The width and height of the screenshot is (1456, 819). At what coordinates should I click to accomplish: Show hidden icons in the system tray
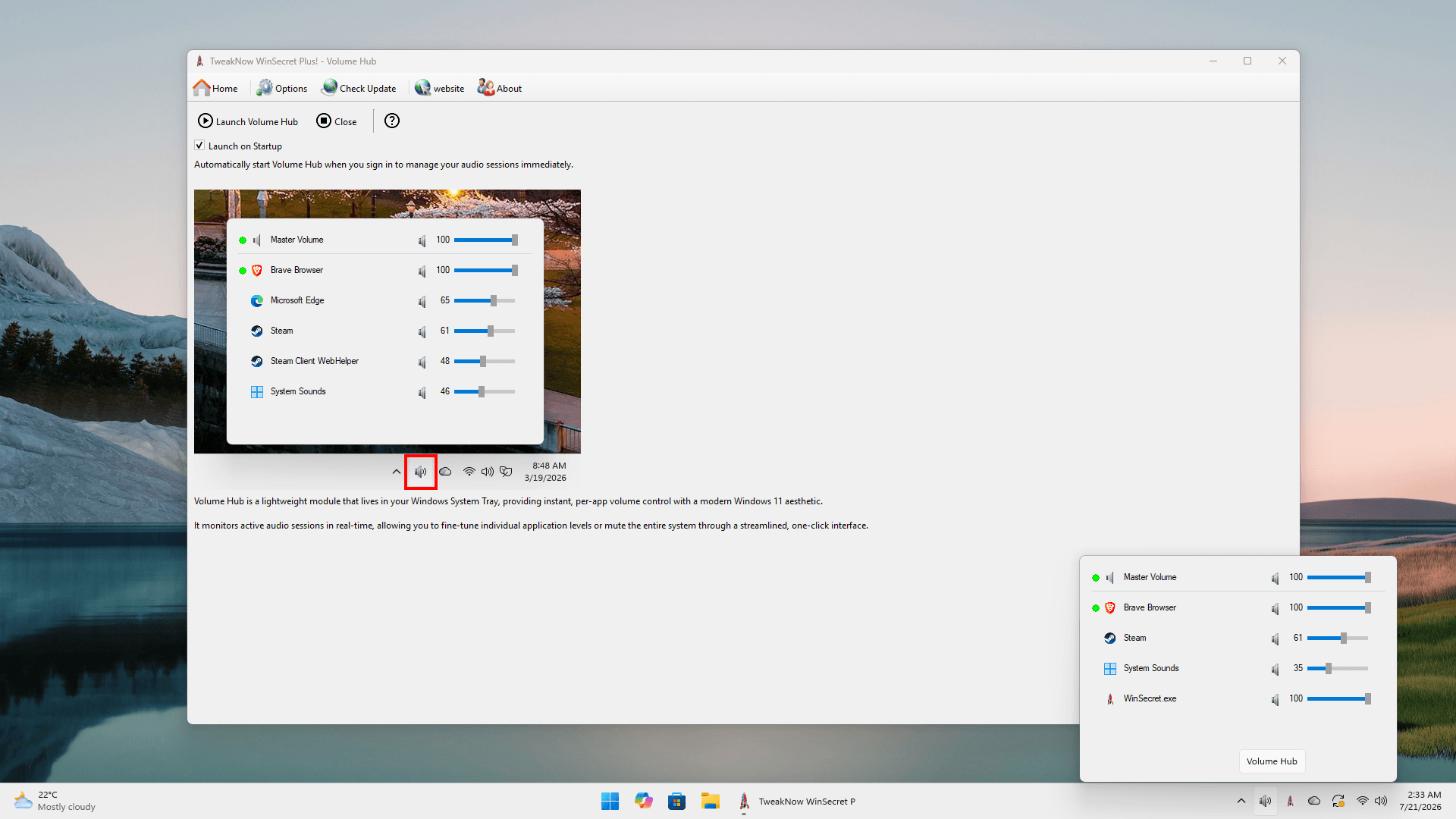click(1241, 801)
